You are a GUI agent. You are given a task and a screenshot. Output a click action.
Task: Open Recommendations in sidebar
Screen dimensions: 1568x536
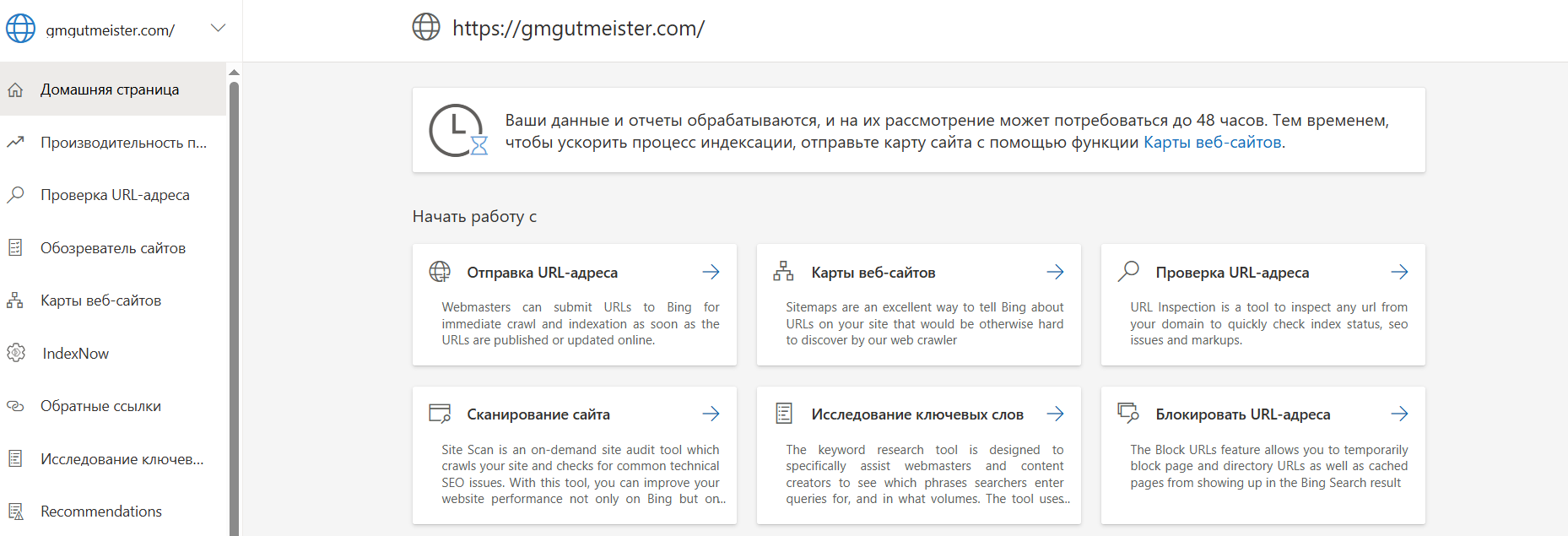click(x=113, y=512)
